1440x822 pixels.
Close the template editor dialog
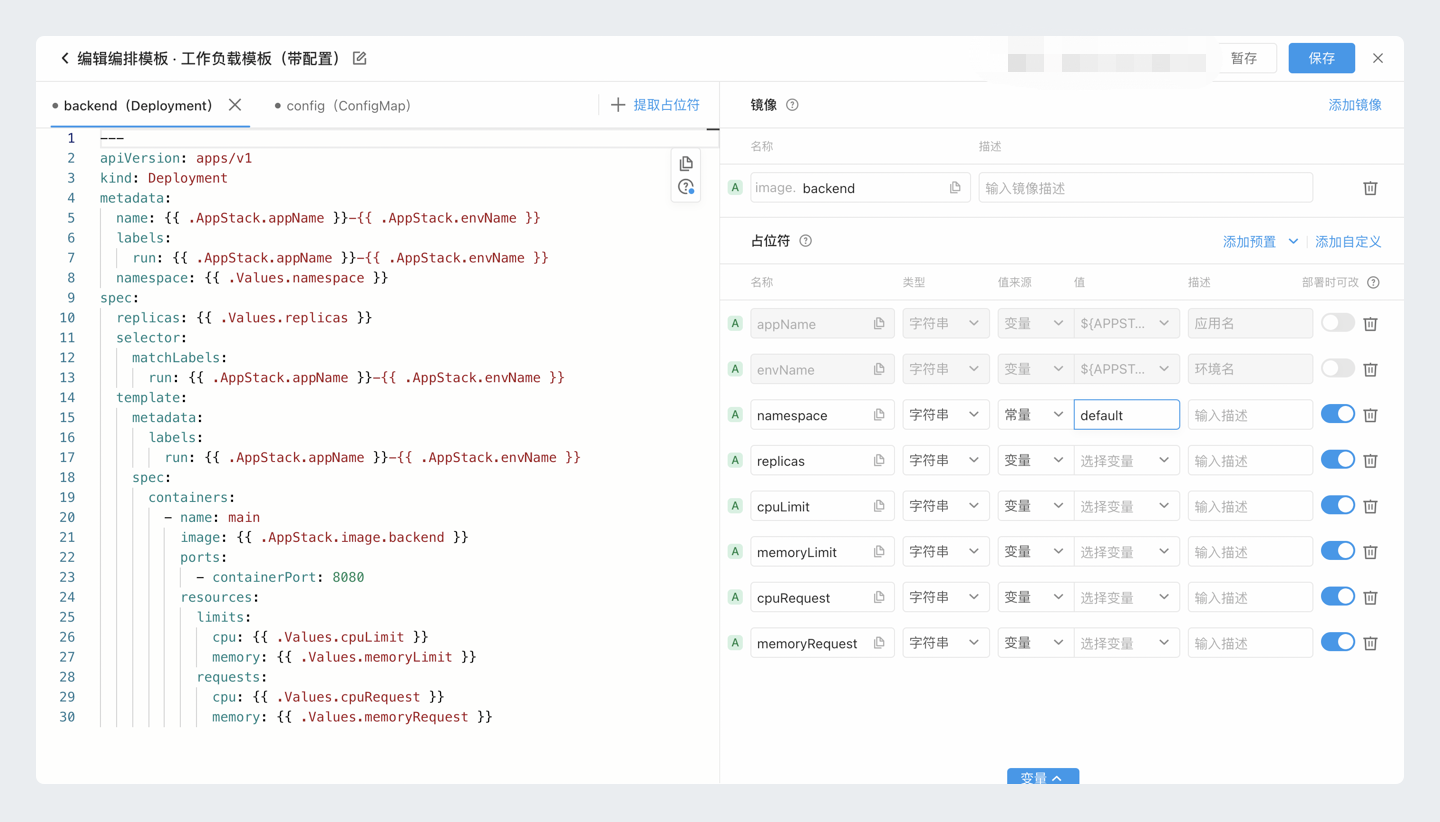pyautogui.click(x=1378, y=58)
